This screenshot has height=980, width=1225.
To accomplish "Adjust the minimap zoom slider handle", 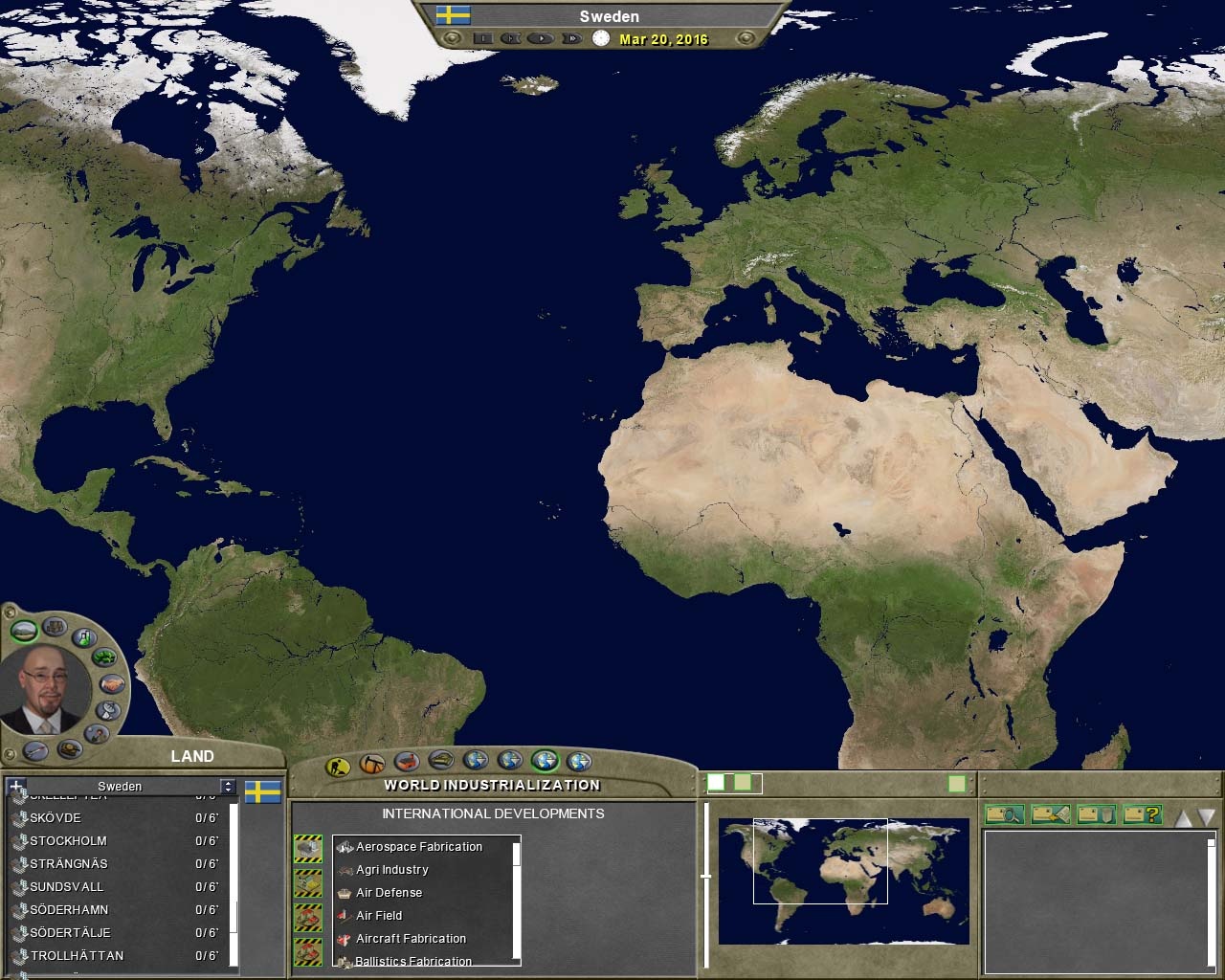I will point(706,876).
